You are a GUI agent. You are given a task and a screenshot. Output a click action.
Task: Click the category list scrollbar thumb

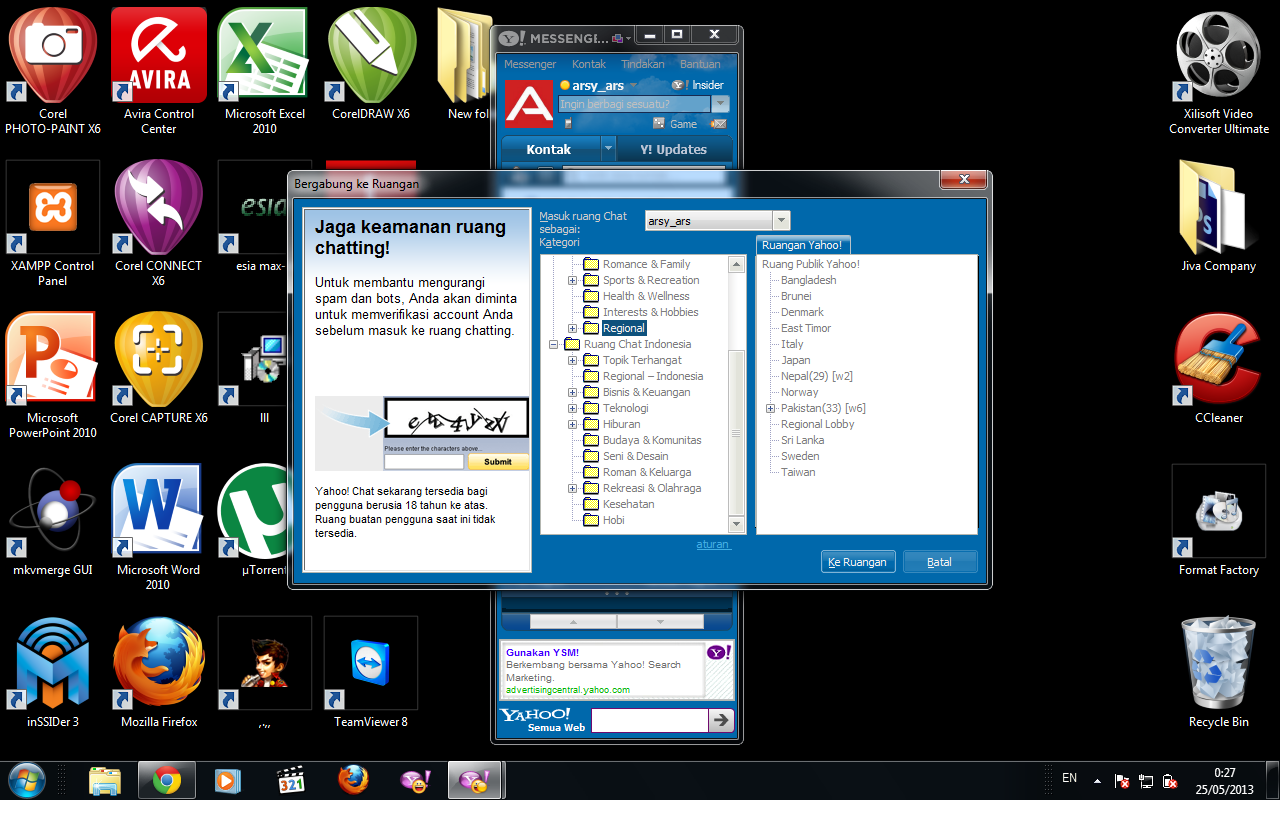[737, 432]
